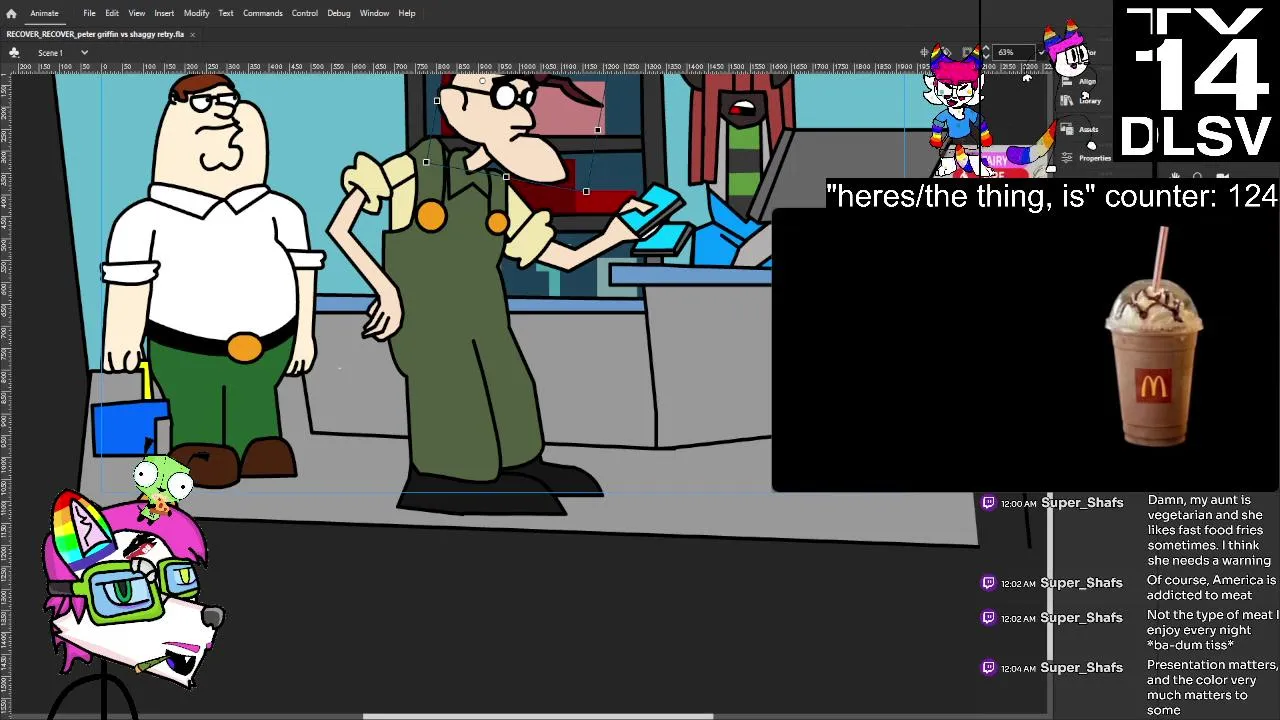The image size is (1280, 720).
Task: Click Super_Shafs chat message about vegetarian aunt
Action: coord(1211,530)
